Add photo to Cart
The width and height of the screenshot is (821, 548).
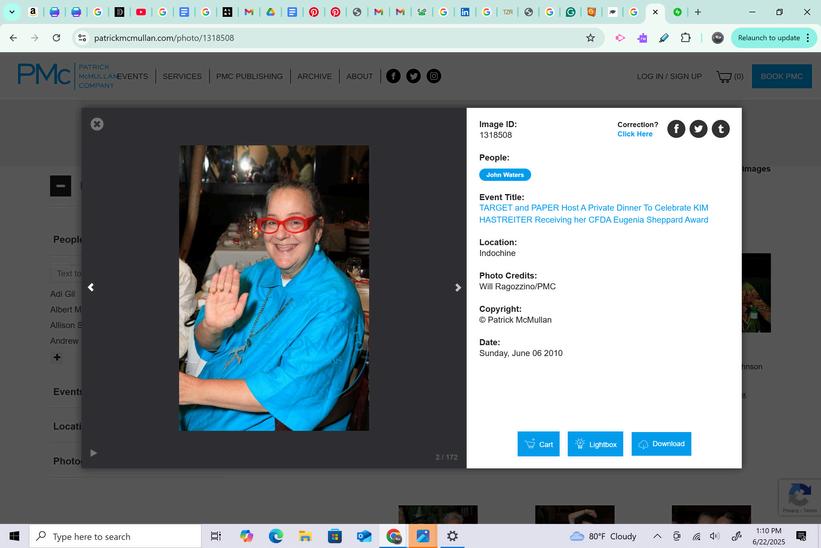coord(538,444)
